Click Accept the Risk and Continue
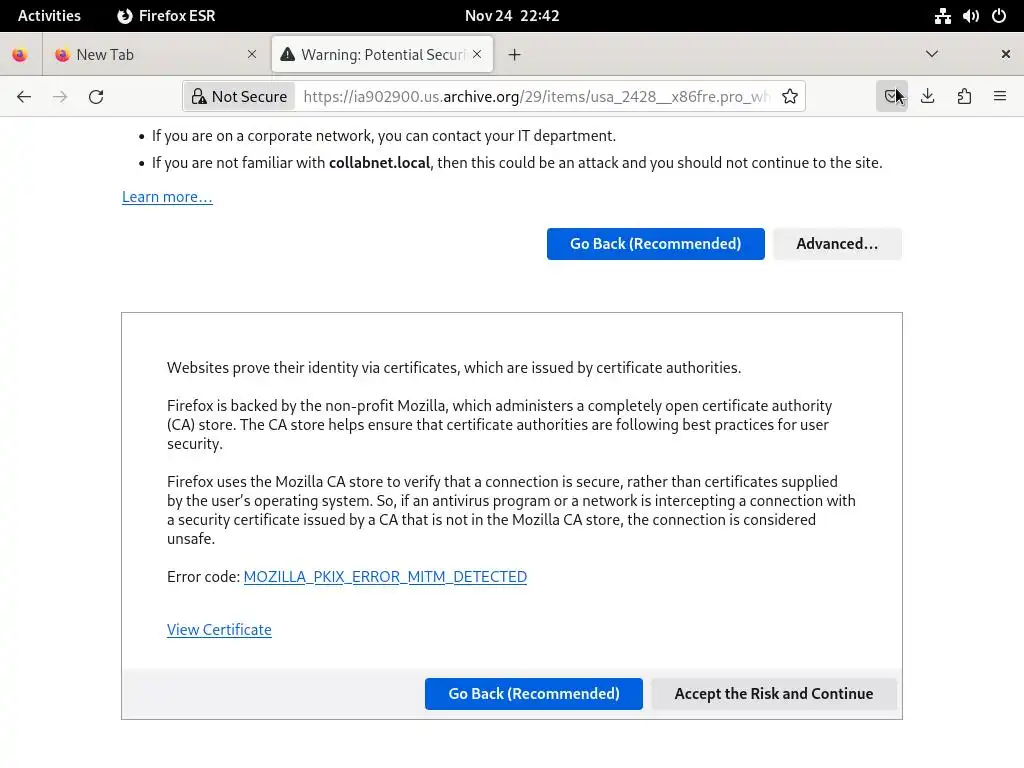Viewport: 1024px width, 768px height. 774,694
